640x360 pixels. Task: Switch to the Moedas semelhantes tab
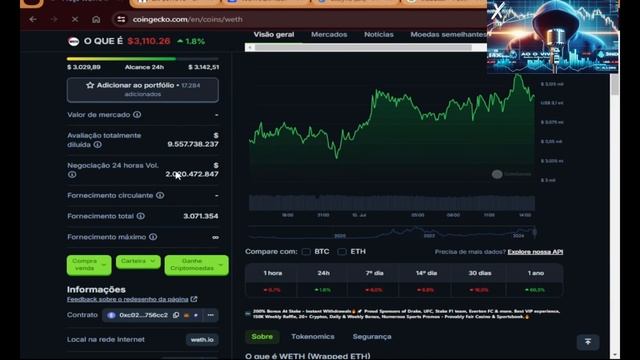[448, 35]
